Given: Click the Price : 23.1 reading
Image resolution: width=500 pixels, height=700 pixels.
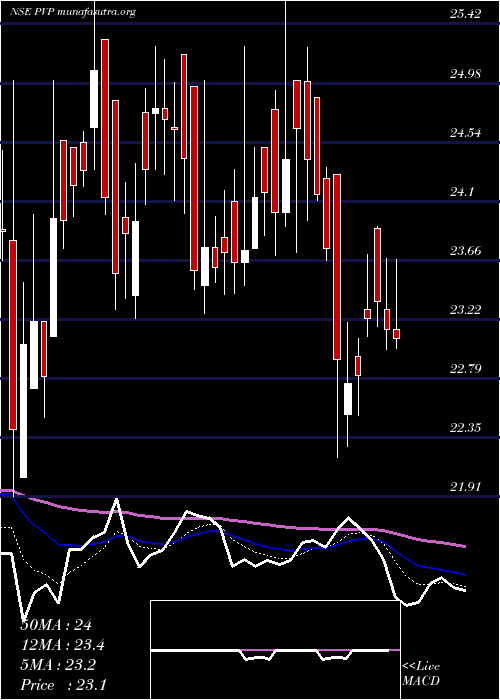Looking at the screenshot, I should point(63,684).
